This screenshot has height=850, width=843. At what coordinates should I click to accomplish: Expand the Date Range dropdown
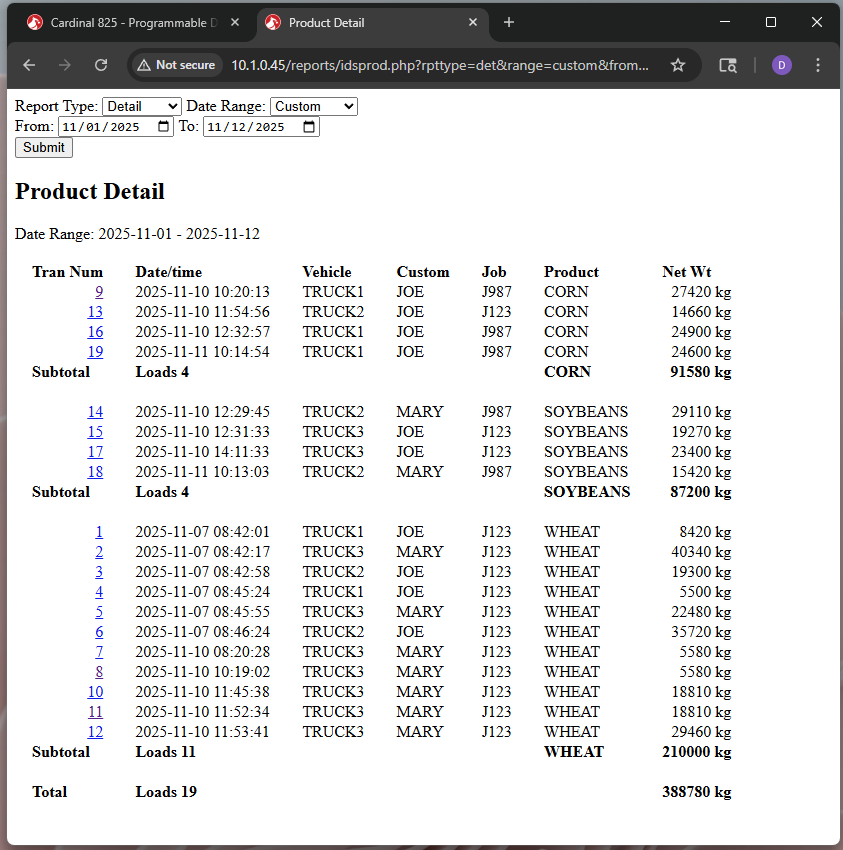tap(313, 106)
